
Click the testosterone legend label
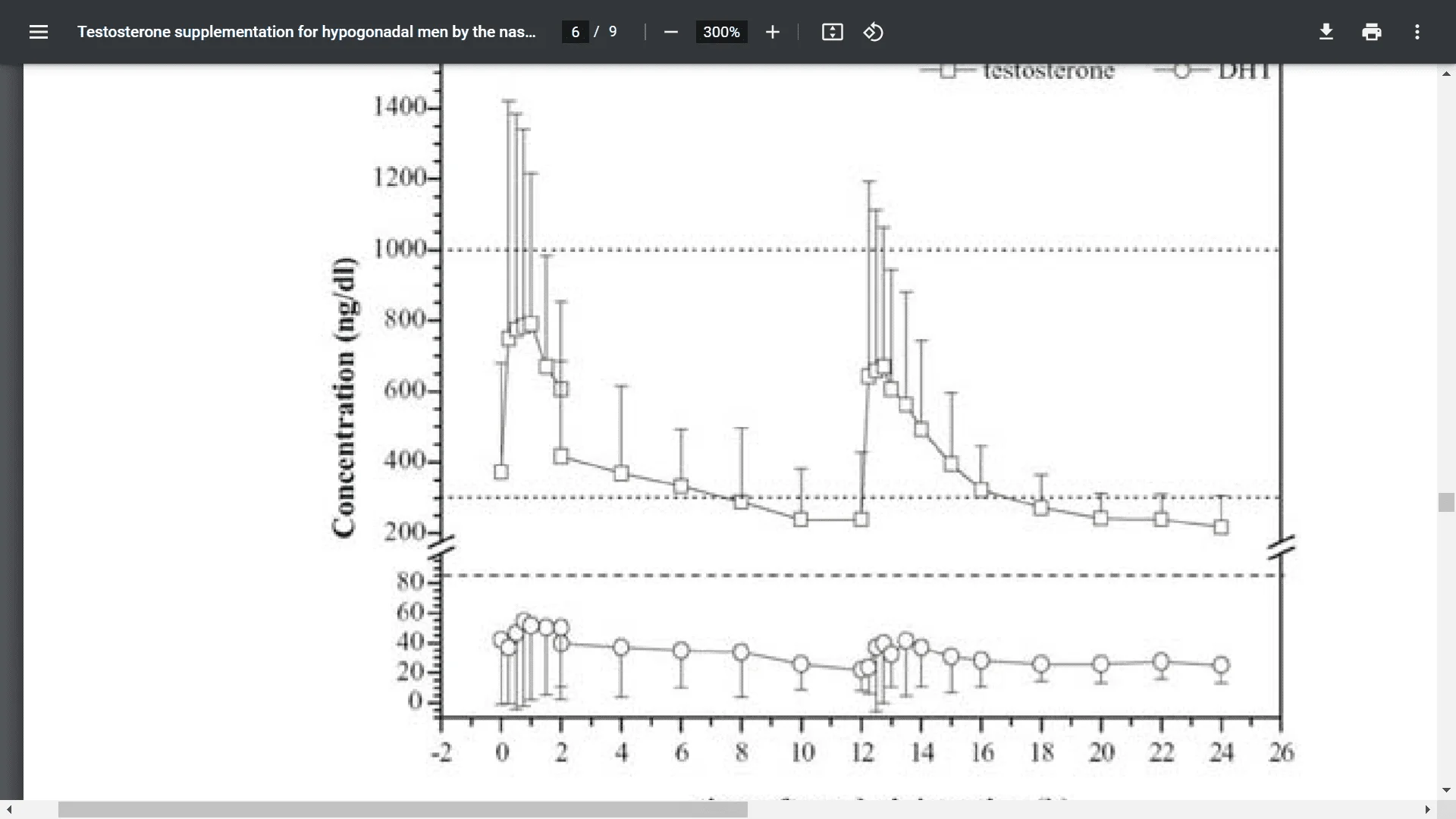(1048, 72)
